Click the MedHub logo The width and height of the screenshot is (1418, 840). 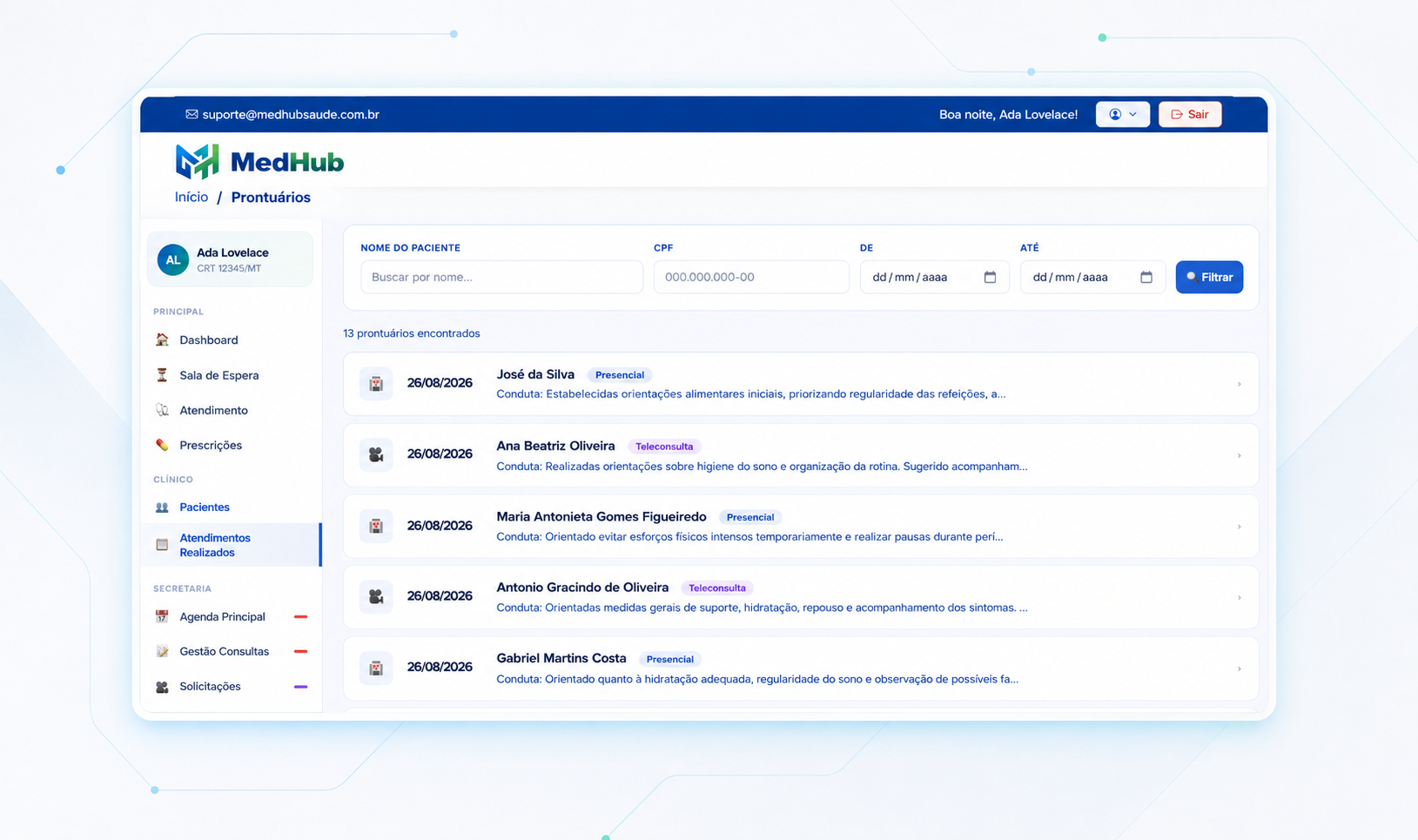point(259,162)
